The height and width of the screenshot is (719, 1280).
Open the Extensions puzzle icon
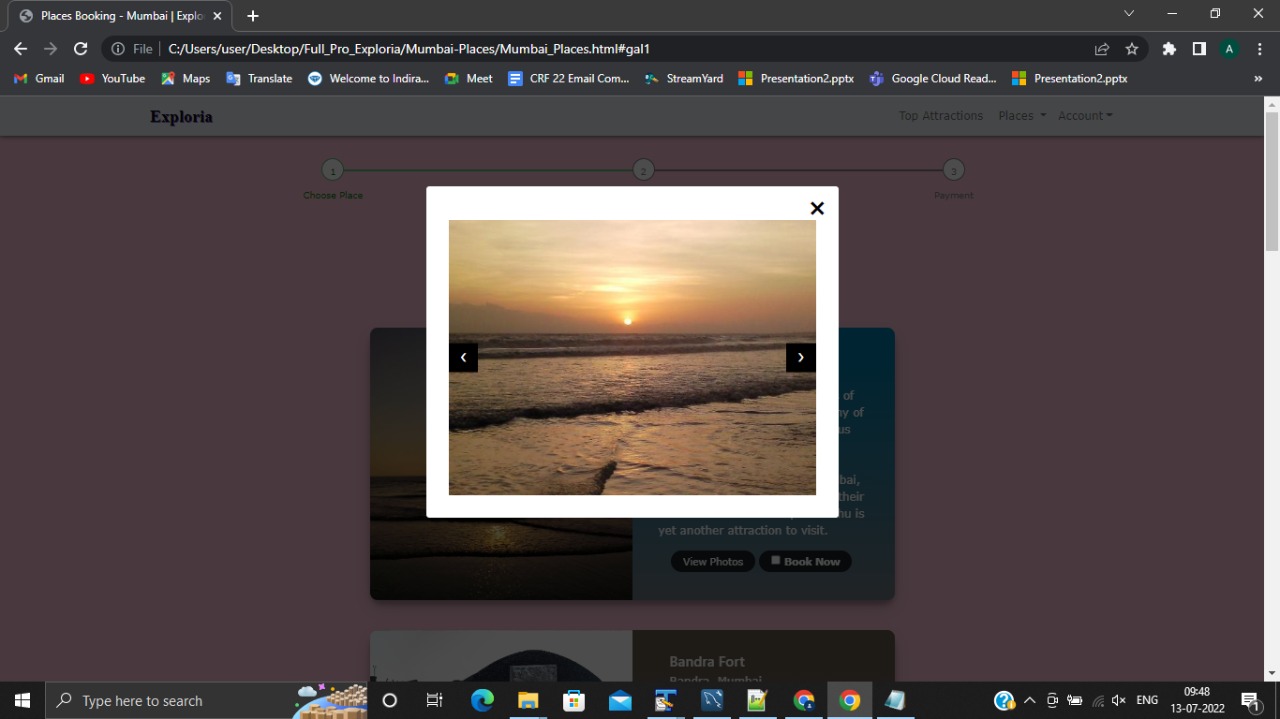click(x=1169, y=49)
